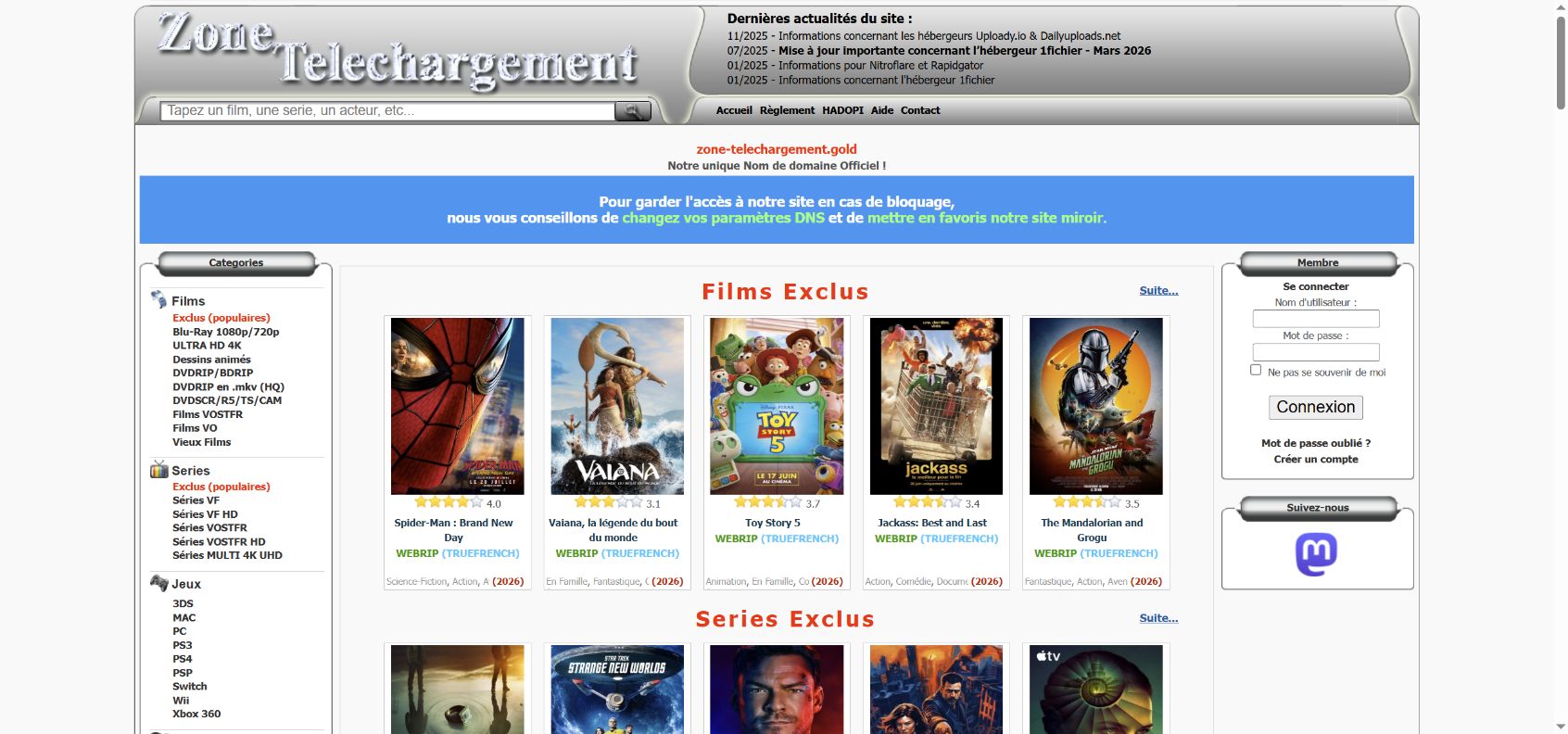Open the 1fichier Mars 2026 update news

pyautogui.click(x=965, y=51)
